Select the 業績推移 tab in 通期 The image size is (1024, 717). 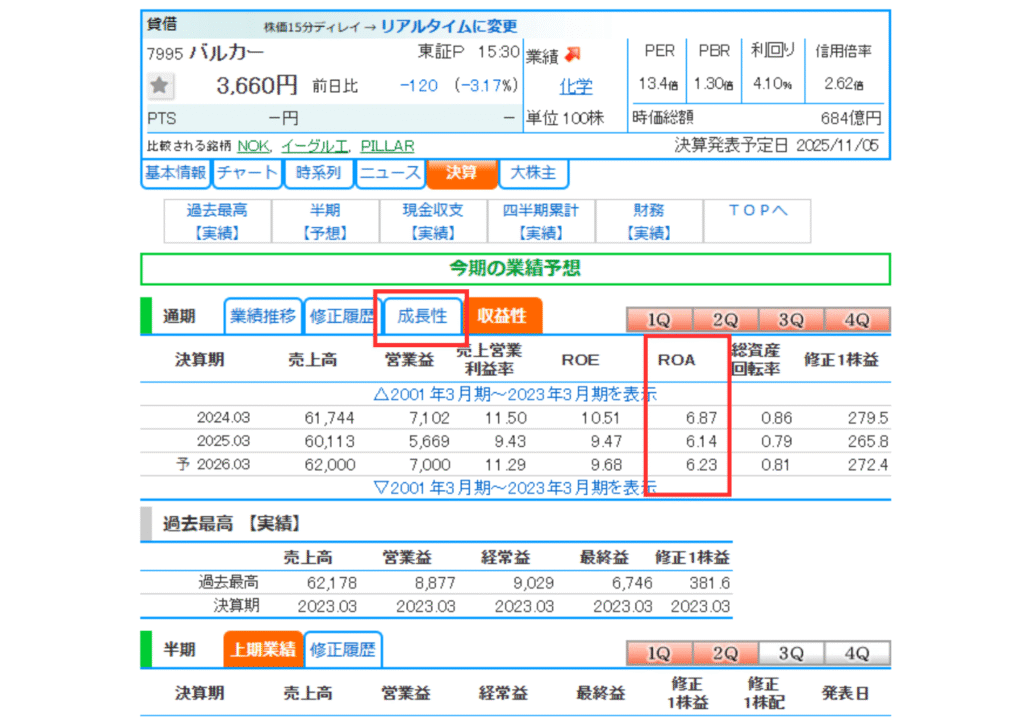pyautogui.click(x=263, y=317)
